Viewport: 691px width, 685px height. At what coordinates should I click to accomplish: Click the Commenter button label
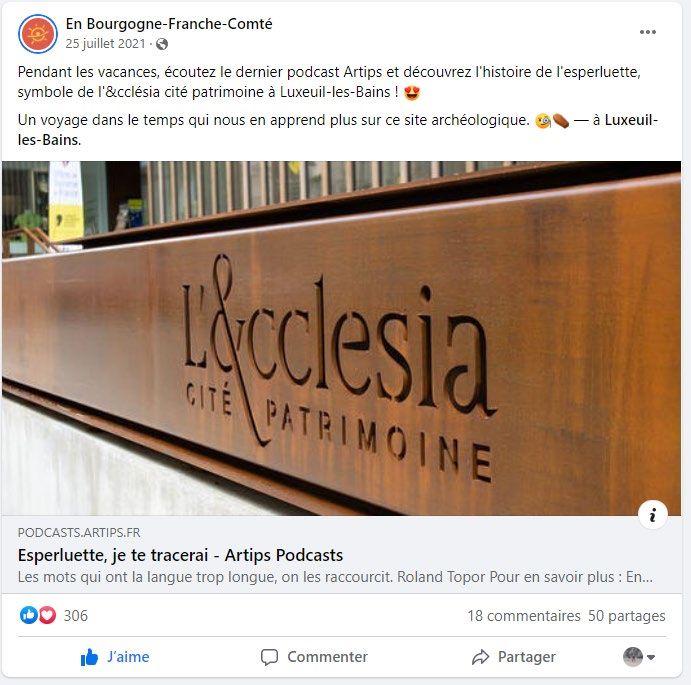(x=327, y=657)
